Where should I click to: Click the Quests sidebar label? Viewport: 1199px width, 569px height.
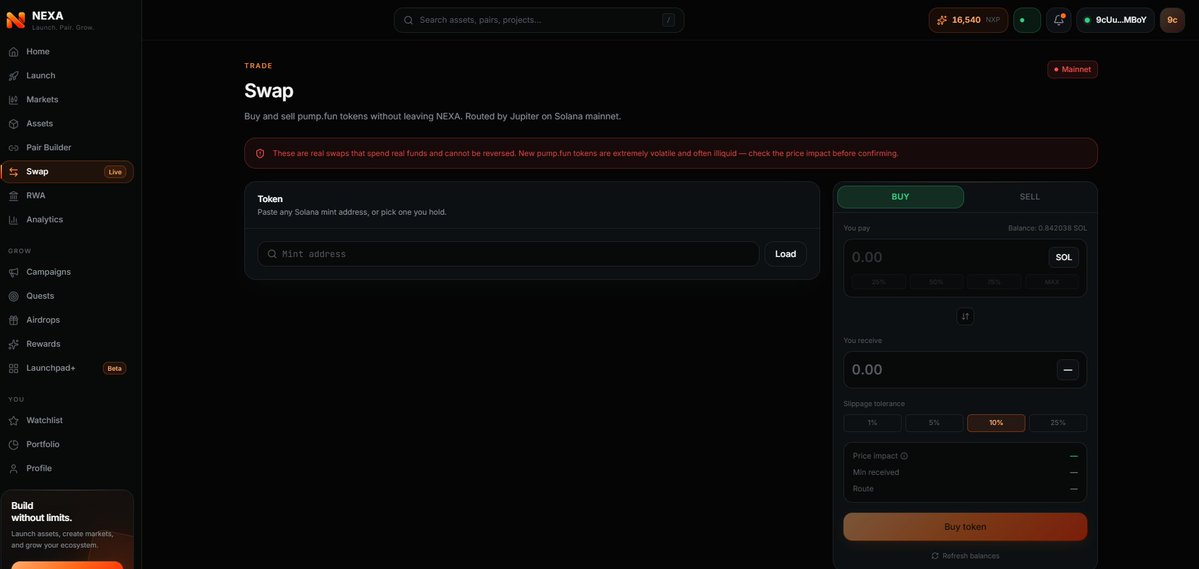[41, 296]
